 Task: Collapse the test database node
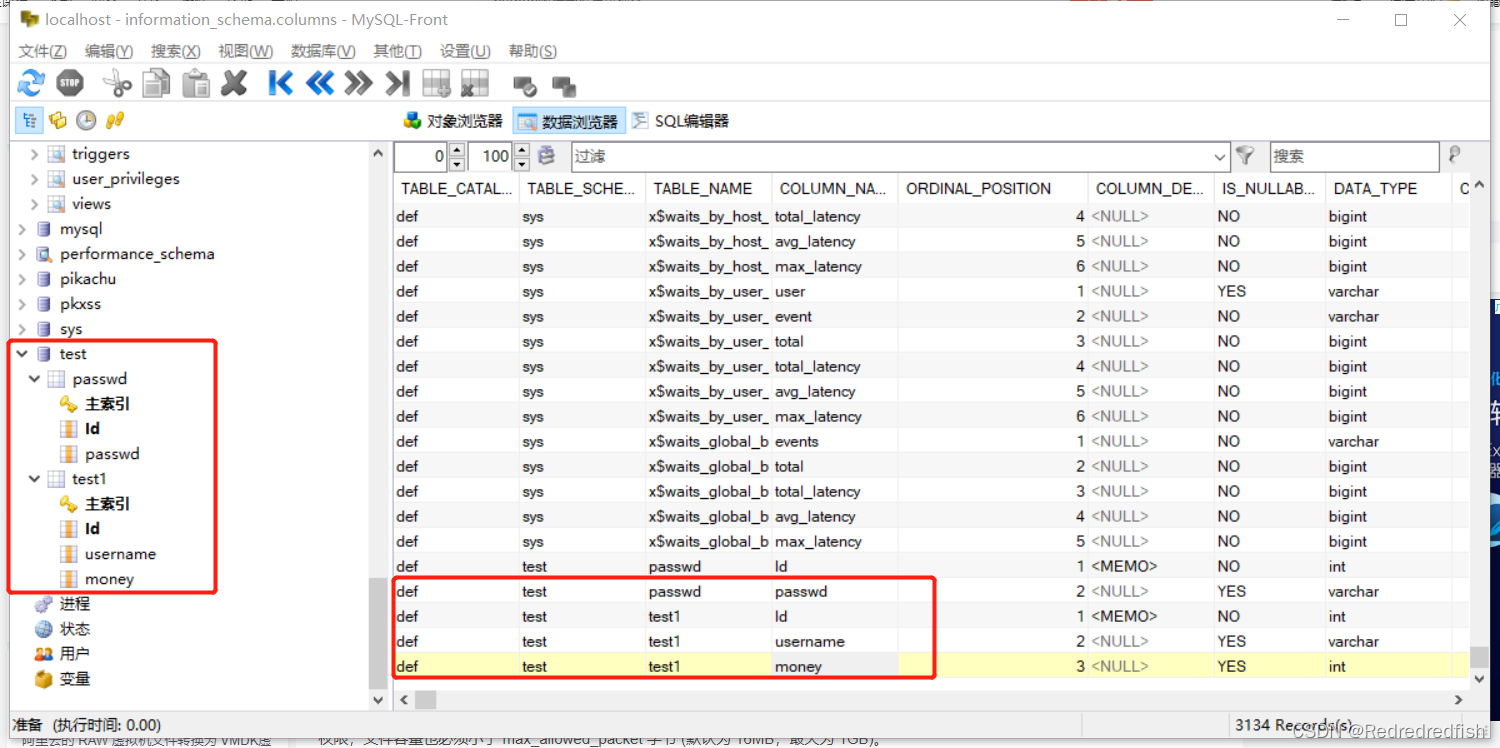click(x=22, y=354)
